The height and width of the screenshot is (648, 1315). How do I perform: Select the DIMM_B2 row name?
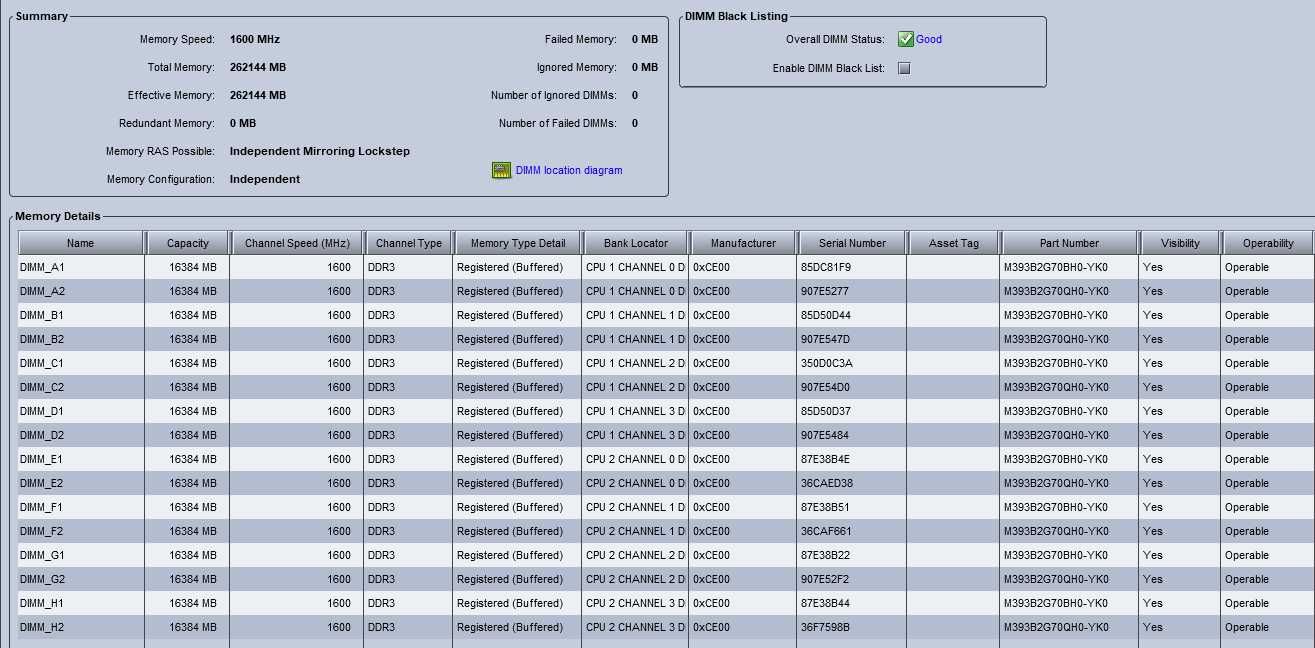click(42, 339)
